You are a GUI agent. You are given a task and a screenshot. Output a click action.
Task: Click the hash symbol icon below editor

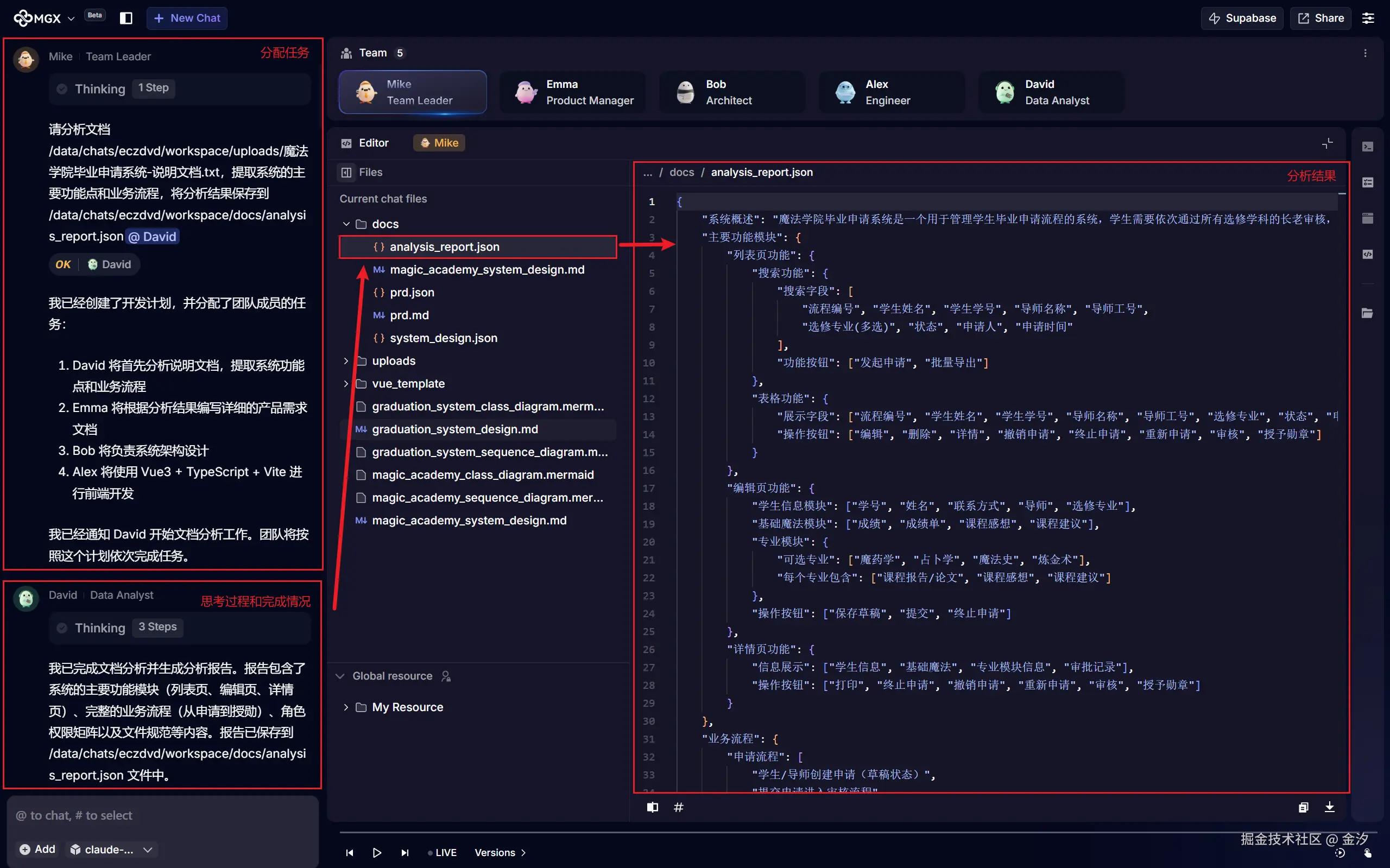(679, 808)
